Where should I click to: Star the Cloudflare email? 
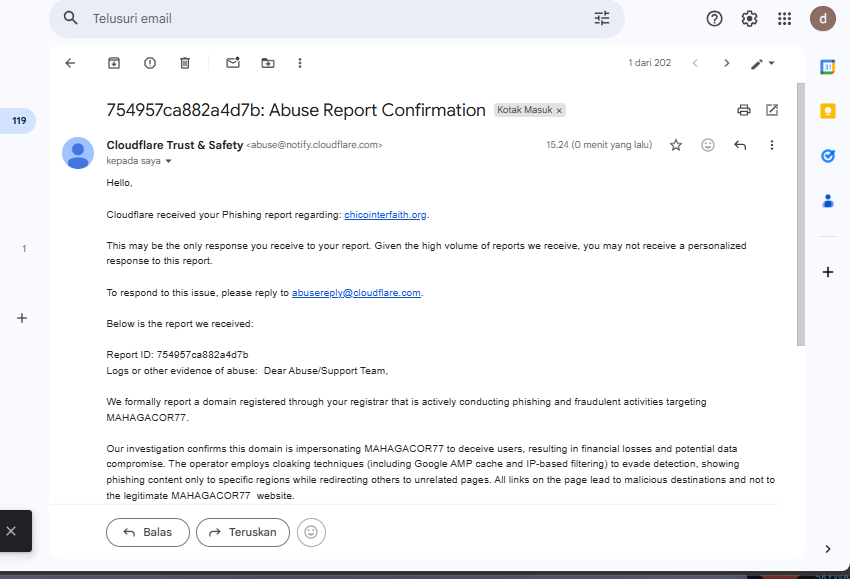pyautogui.click(x=675, y=145)
